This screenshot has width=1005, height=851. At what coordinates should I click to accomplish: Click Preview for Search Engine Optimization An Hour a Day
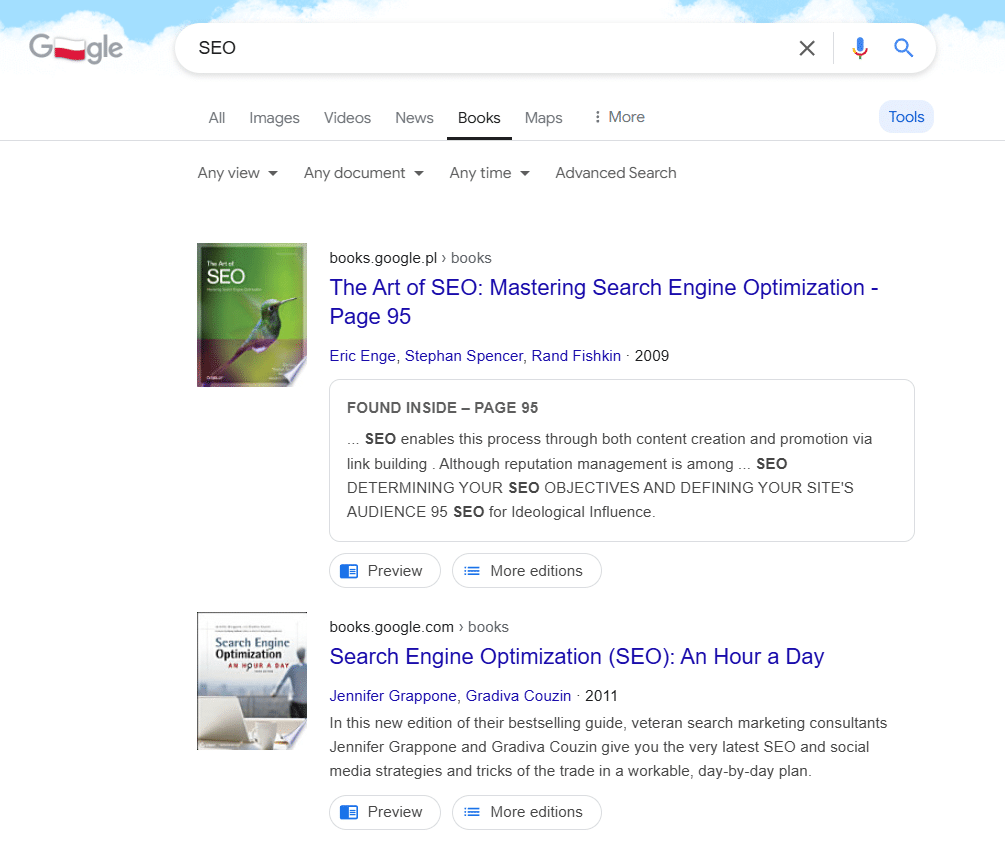pyautogui.click(x=385, y=812)
